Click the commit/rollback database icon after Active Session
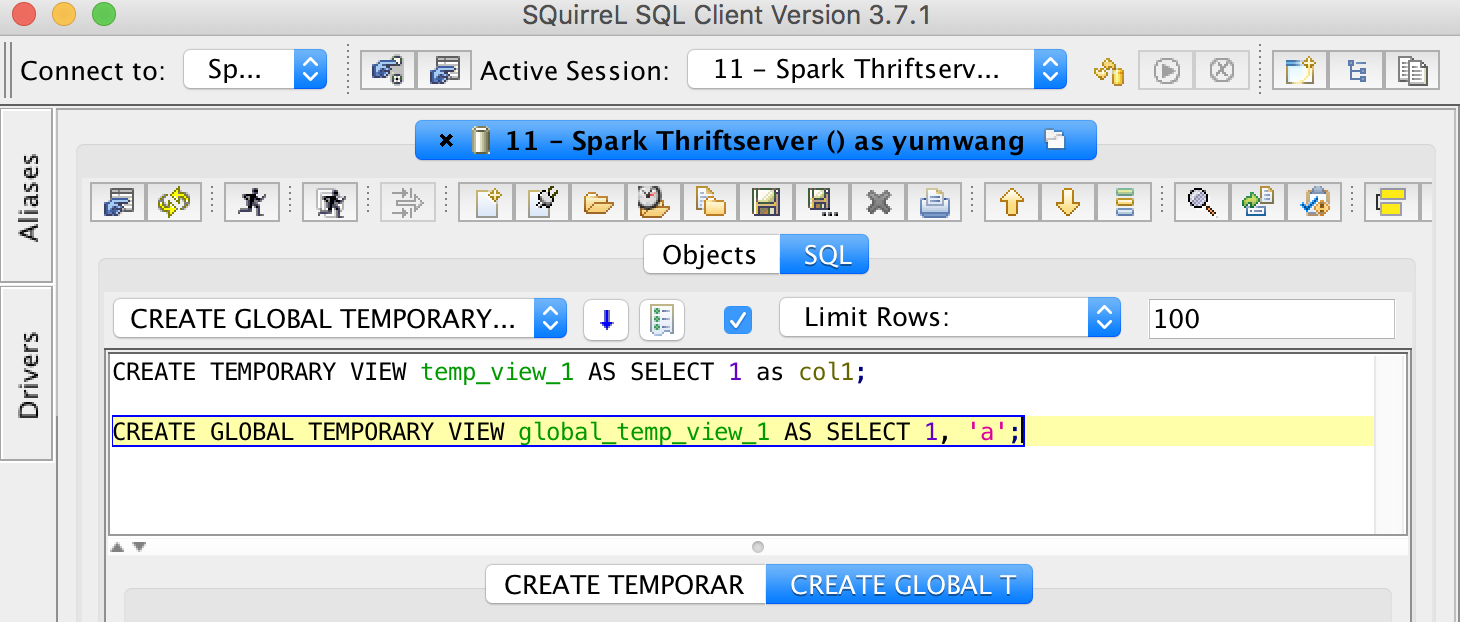1460x622 pixels. [1109, 71]
